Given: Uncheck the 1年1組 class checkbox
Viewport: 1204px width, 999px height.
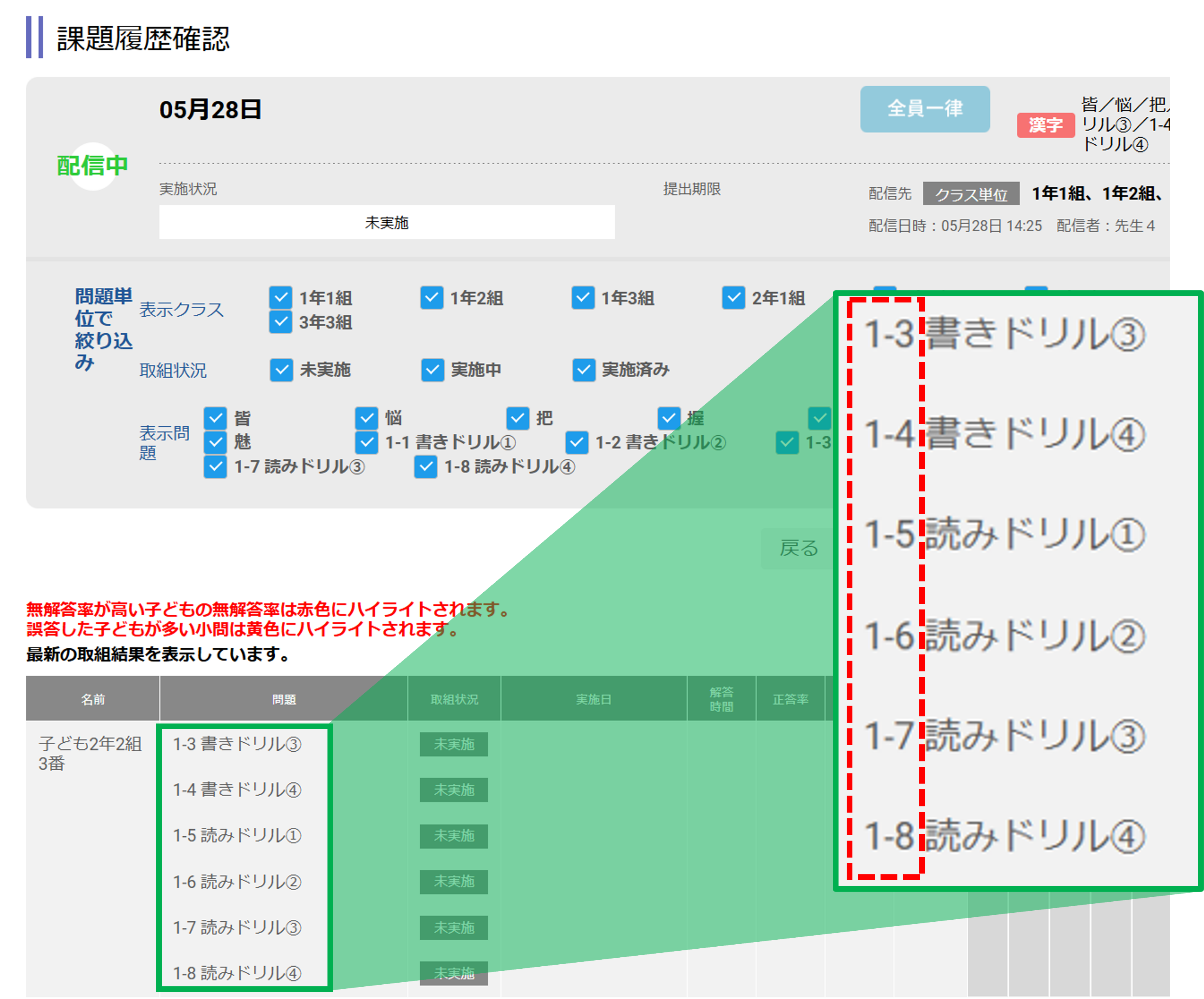Looking at the screenshot, I should click(280, 298).
